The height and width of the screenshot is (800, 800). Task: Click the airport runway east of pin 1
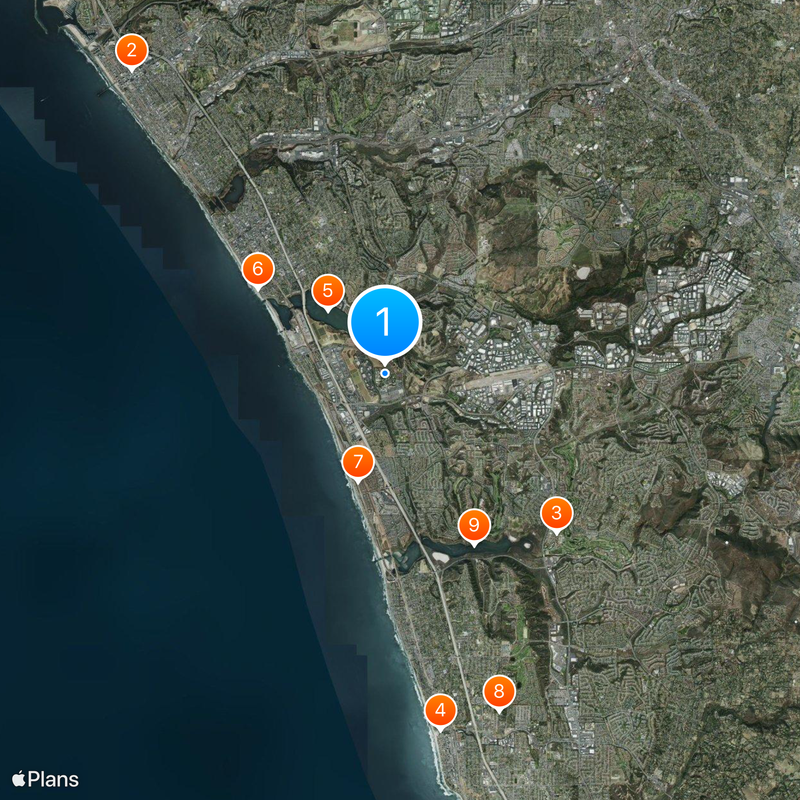[500, 377]
